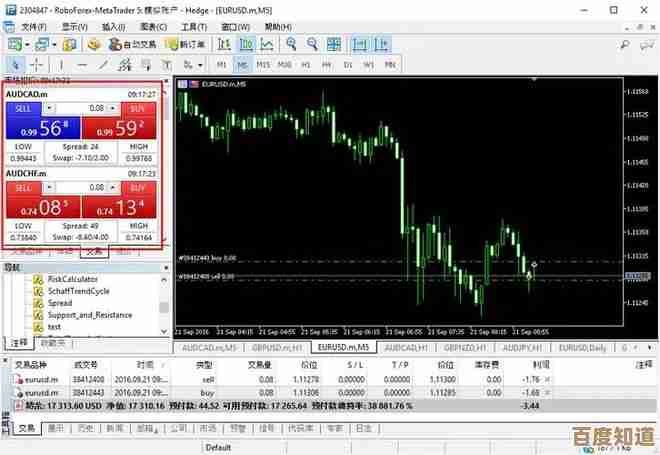The height and width of the screenshot is (455, 660).
Task: Switch to the GBPUSD.m,H1 chart tab
Action: coord(277,347)
